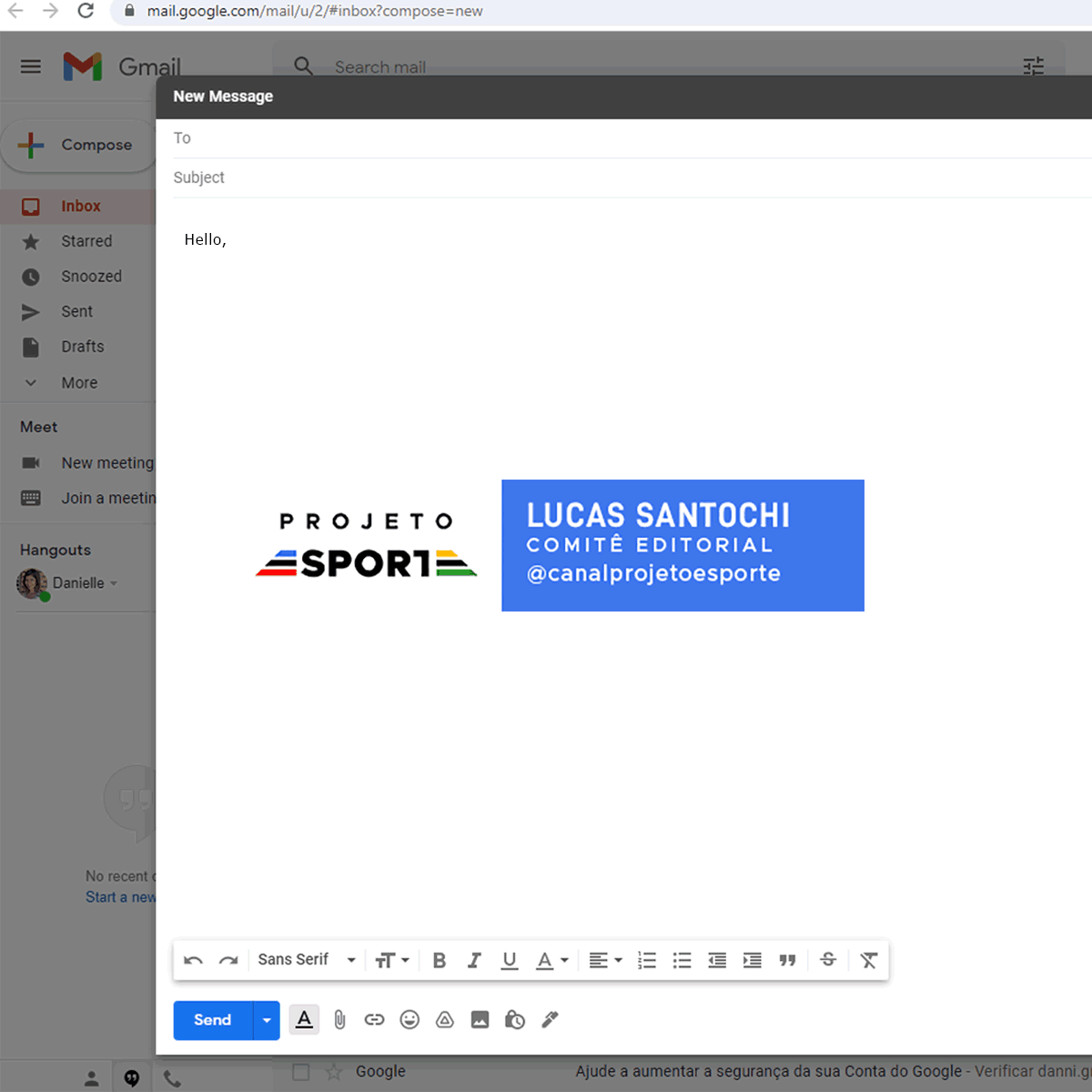Viewport: 1092px width, 1092px height.
Task: Open the Inbox folder
Action: [x=78, y=207]
